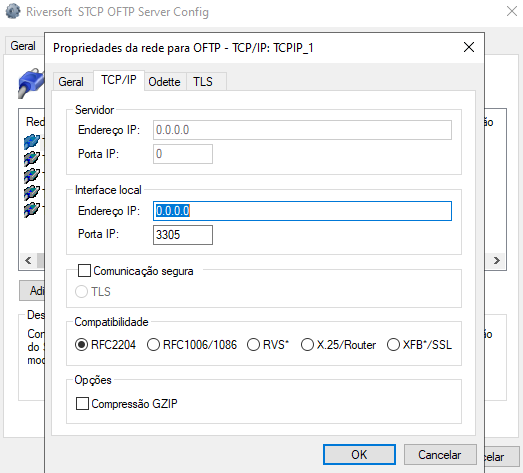Viewport: 523px width, 473px height.
Task: Enable the Comunicação segura checkbox
Action: click(x=84, y=271)
